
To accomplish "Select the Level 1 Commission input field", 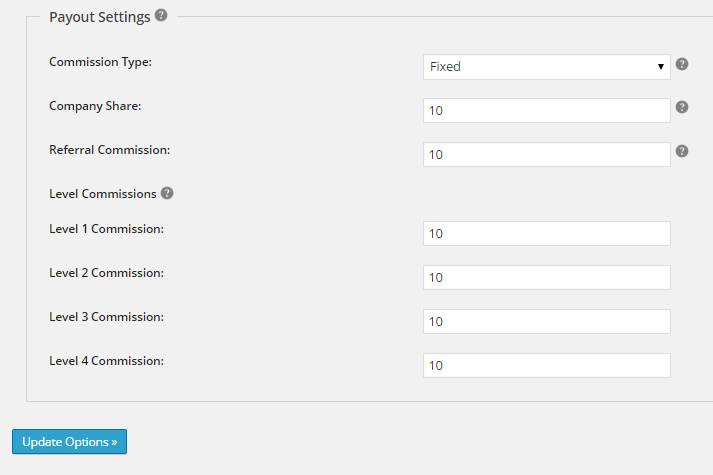I will (547, 234).
